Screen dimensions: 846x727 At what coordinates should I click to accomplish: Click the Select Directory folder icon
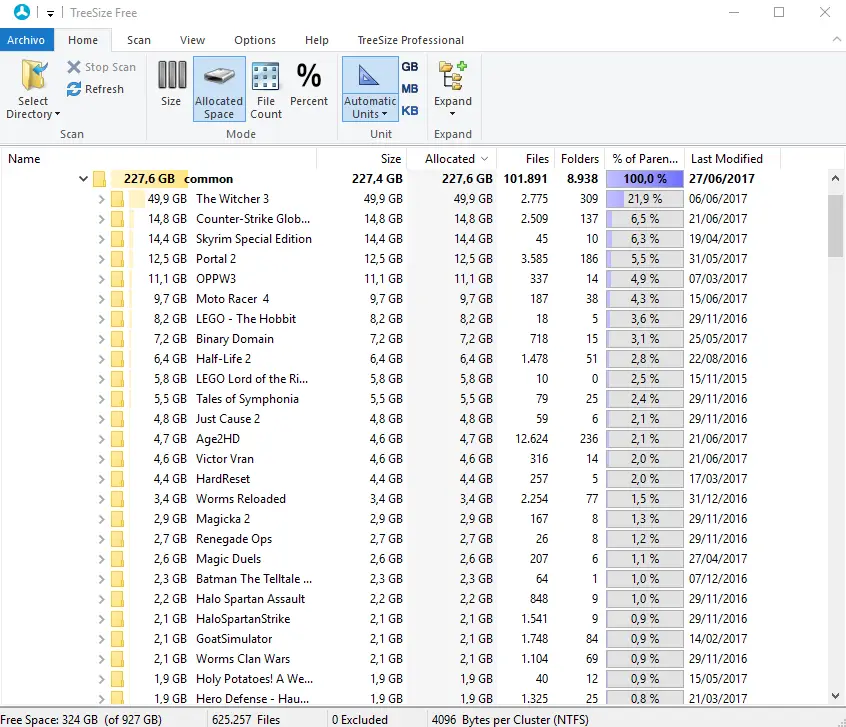34,76
